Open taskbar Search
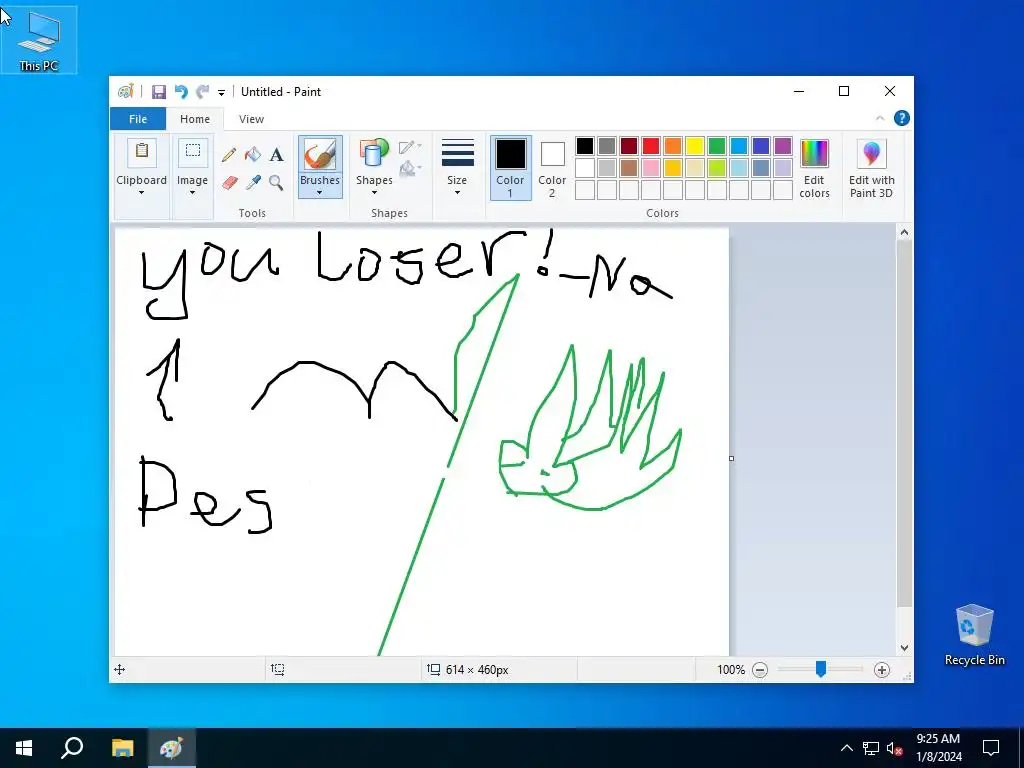The height and width of the screenshot is (768, 1024). (72, 748)
